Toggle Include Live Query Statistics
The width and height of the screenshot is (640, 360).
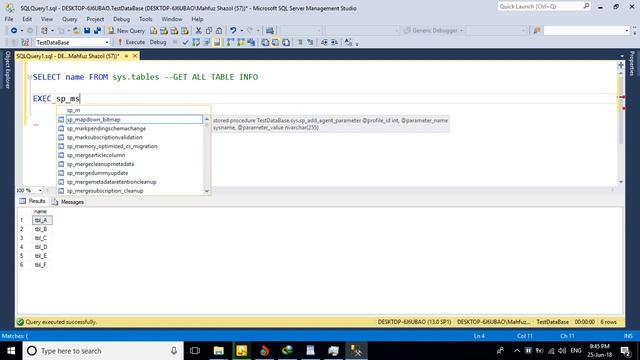241,42
